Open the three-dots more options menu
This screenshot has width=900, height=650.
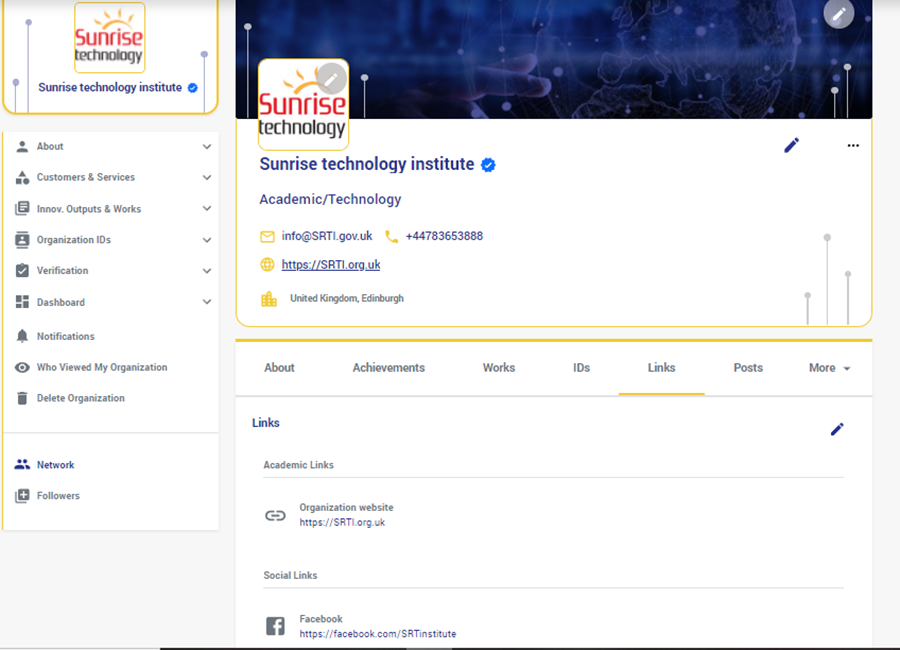(853, 145)
